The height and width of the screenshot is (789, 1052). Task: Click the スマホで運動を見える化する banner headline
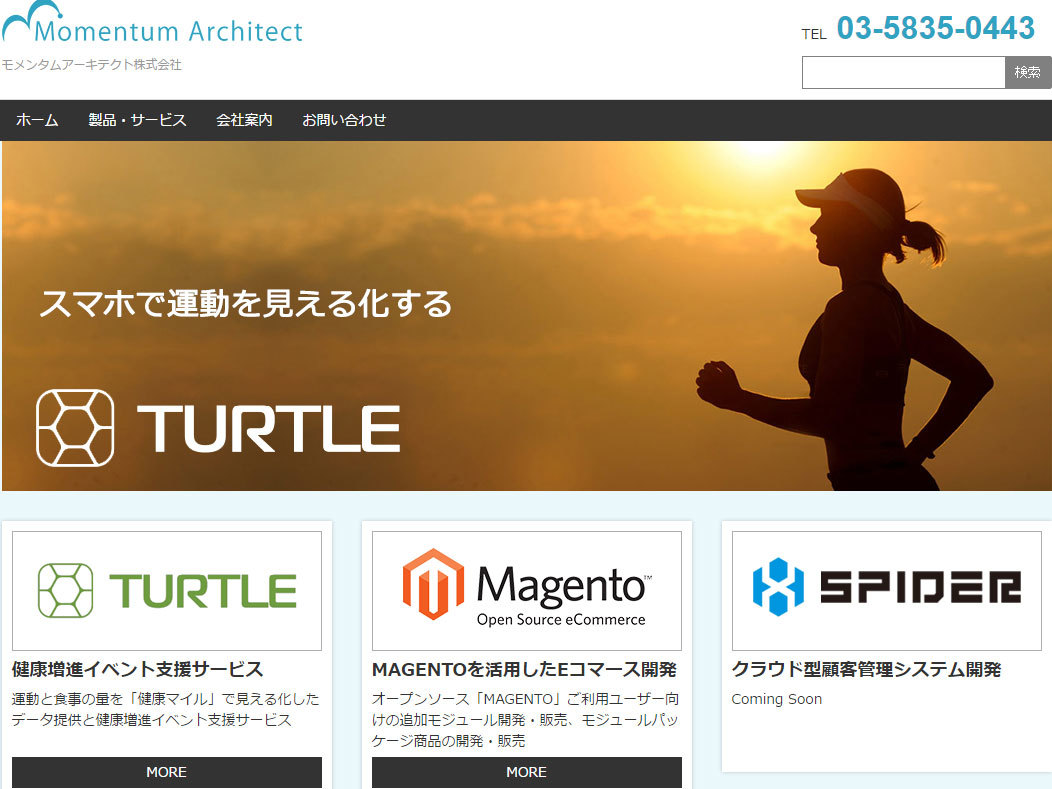(246, 304)
